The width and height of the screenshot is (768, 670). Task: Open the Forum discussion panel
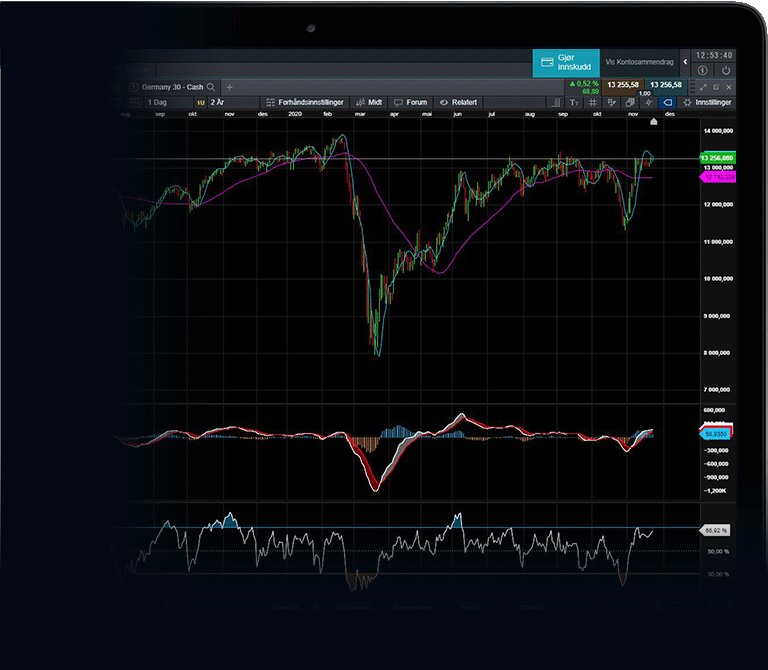coord(411,102)
